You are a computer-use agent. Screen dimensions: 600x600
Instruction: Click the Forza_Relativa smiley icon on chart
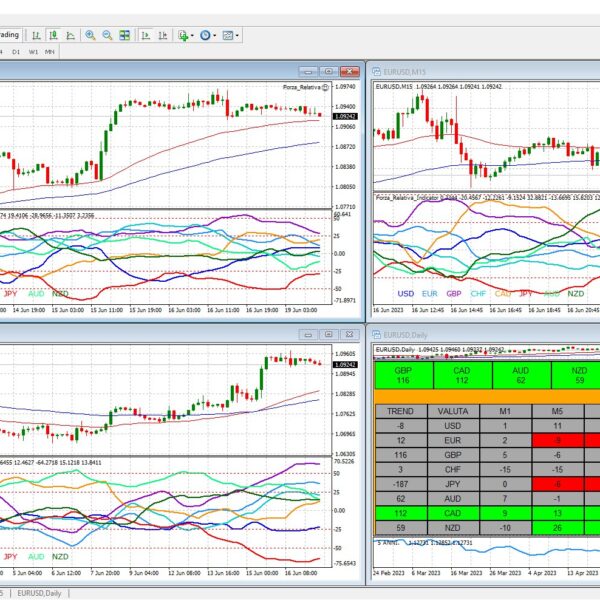coord(325,87)
